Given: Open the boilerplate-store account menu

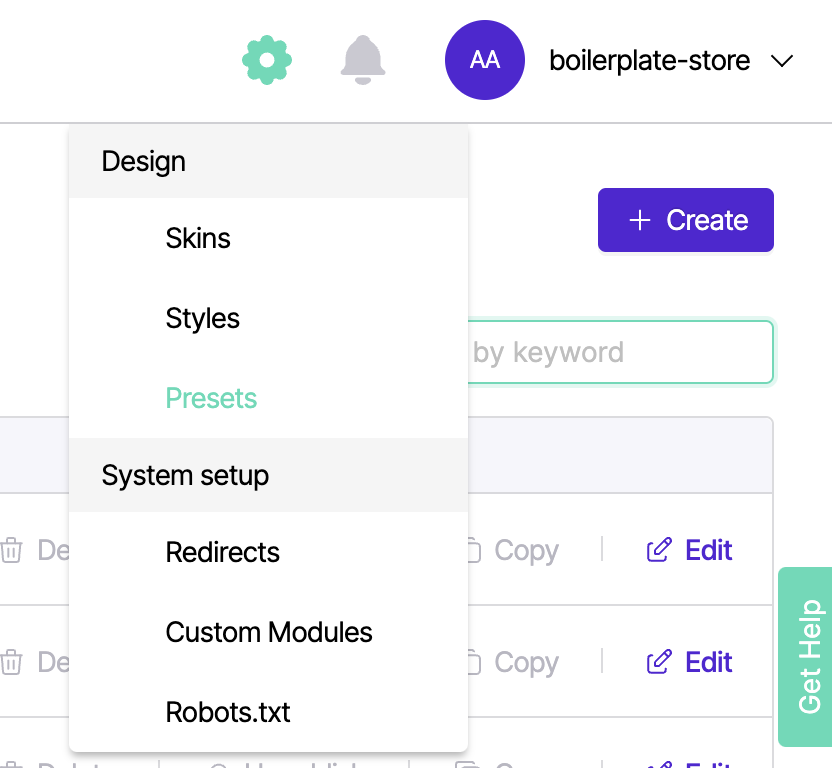Looking at the screenshot, I should click(x=649, y=61).
